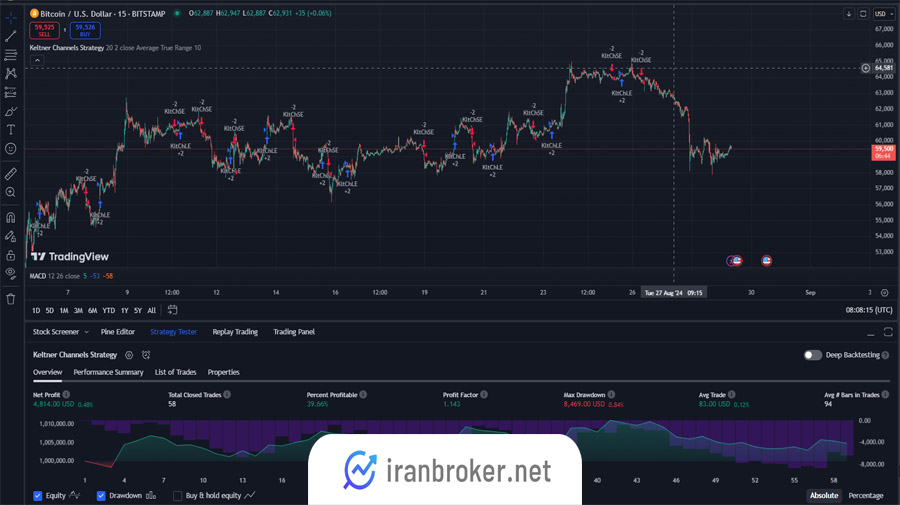This screenshot has height=505, width=900.
Task: Select the ruler measure tool
Action: click(10, 173)
